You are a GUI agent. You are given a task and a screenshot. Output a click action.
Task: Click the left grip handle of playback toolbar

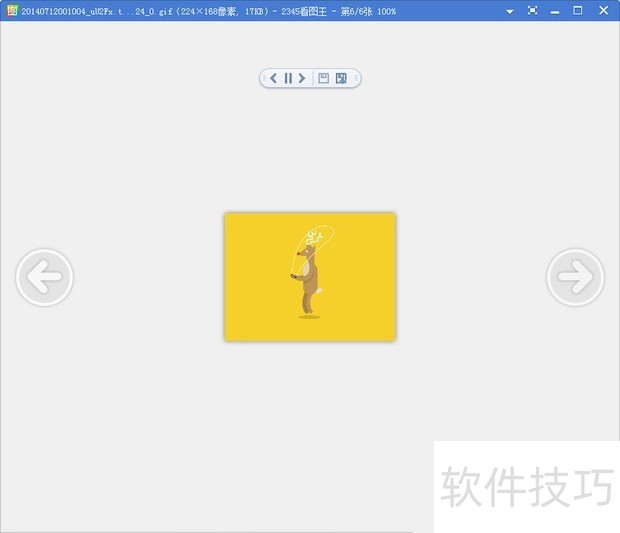(x=264, y=78)
